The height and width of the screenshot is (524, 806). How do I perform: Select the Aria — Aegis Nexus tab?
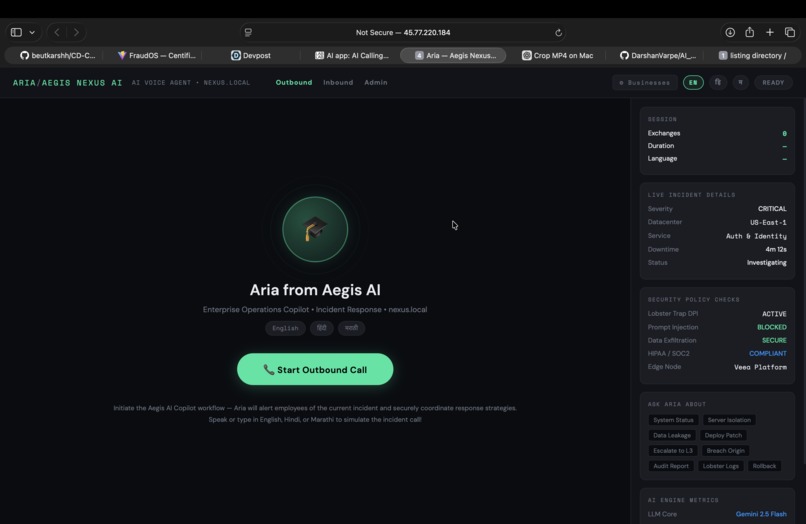coord(453,56)
